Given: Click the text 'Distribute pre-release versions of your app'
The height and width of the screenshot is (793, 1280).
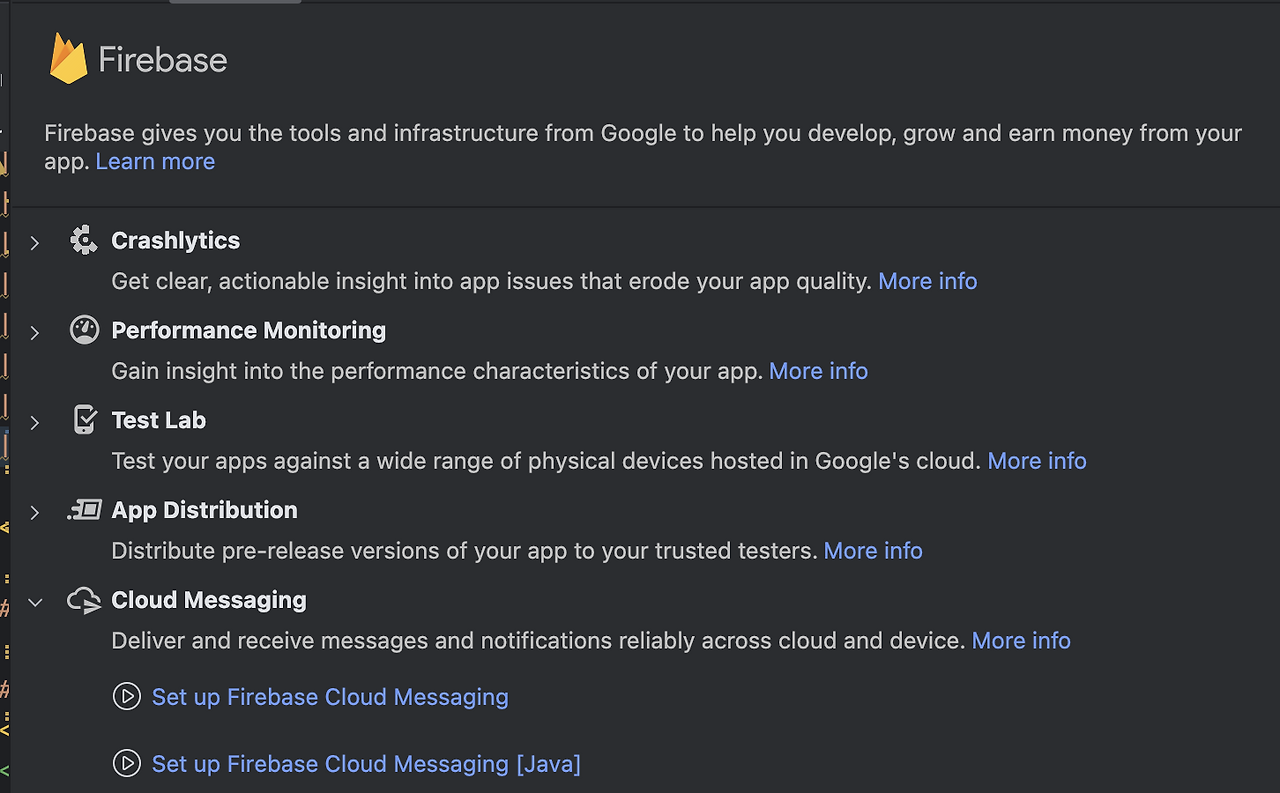Looking at the screenshot, I should point(464,551).
